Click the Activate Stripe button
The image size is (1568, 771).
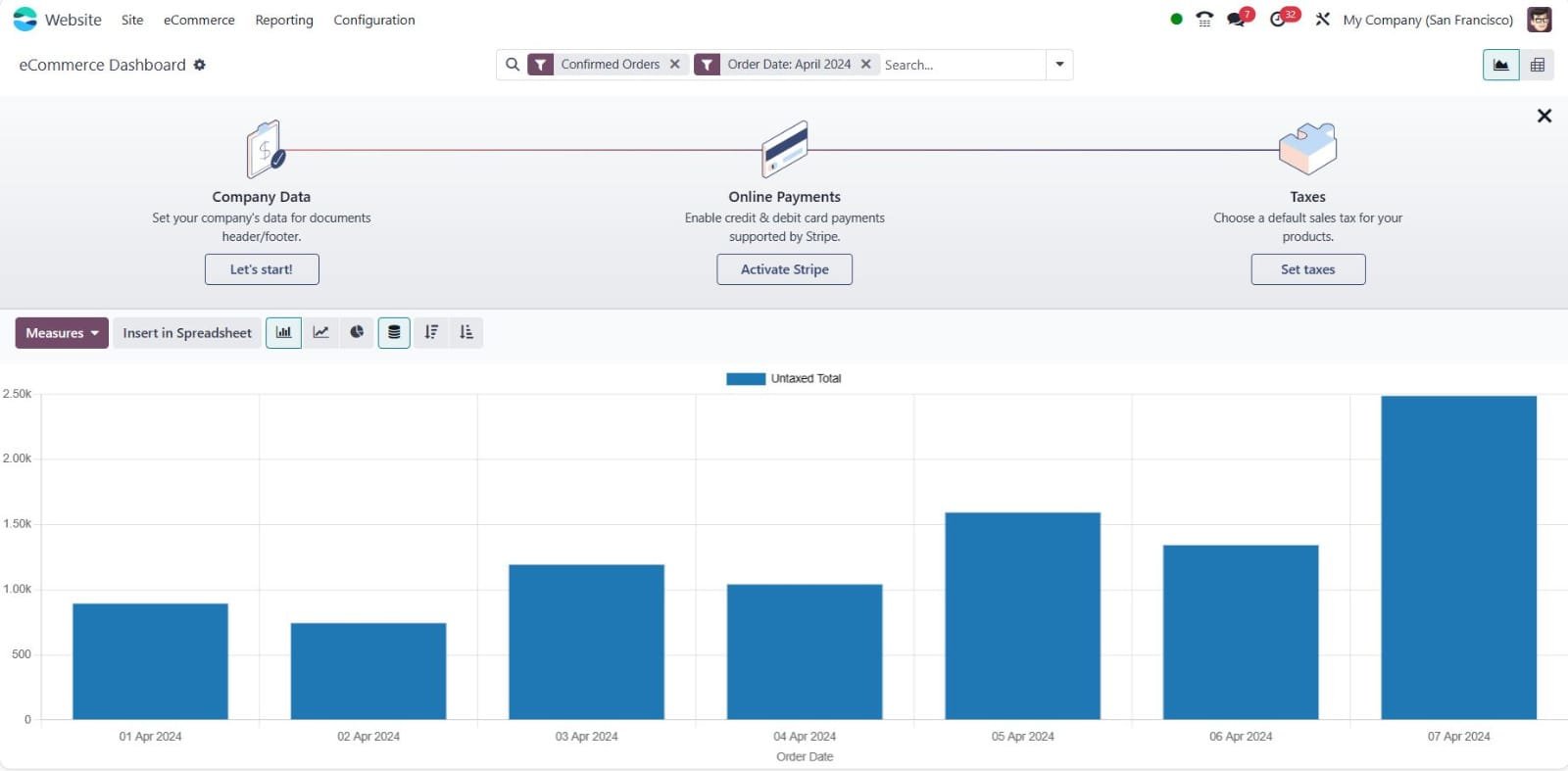[784, 269]
